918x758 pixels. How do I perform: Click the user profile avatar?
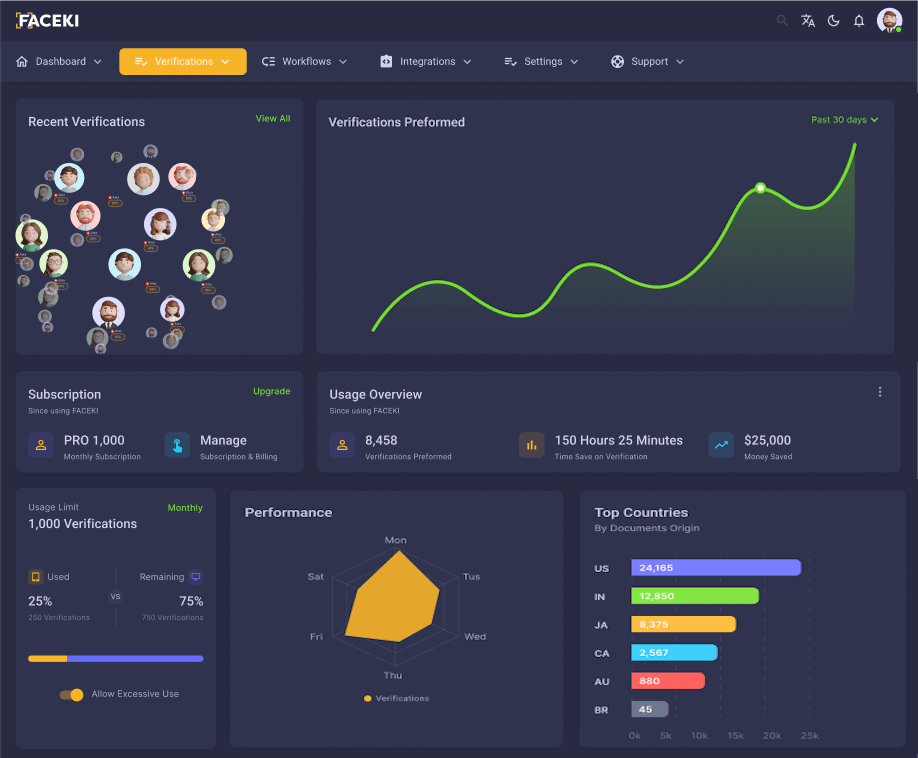(889, 21)
